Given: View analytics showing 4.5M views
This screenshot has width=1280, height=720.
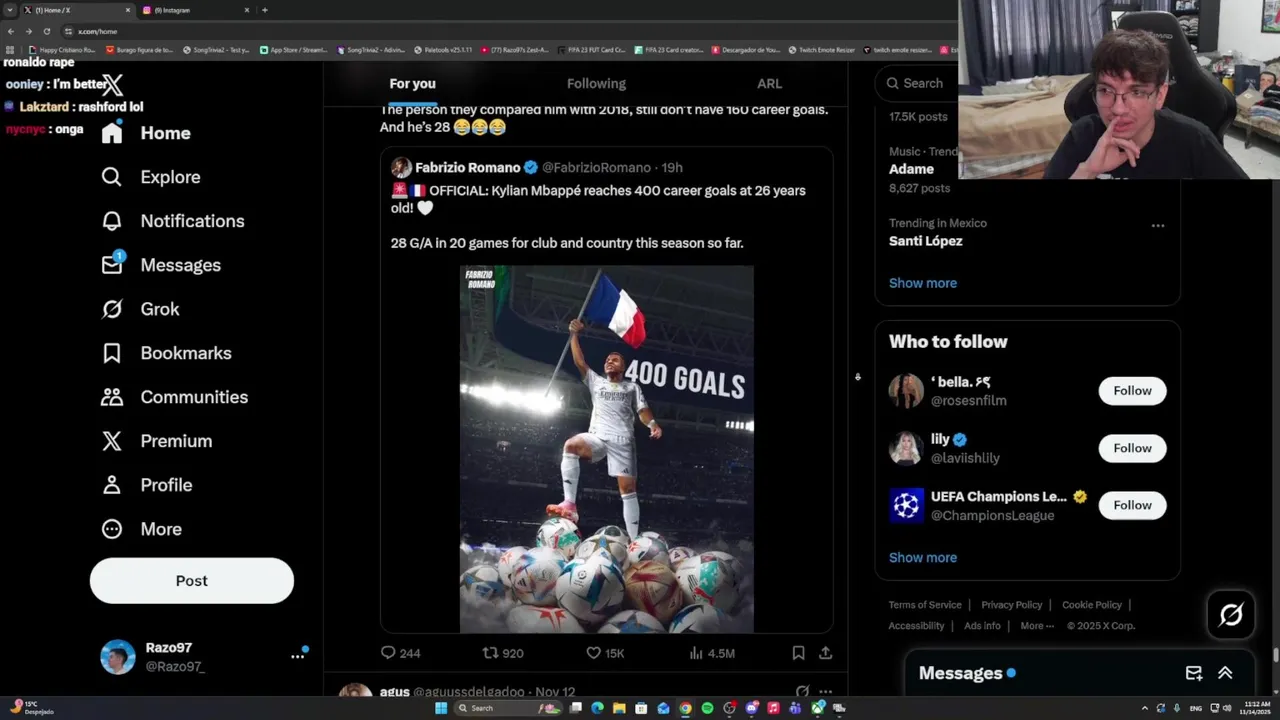Looking at the screenshot, I should pos(711,653).
